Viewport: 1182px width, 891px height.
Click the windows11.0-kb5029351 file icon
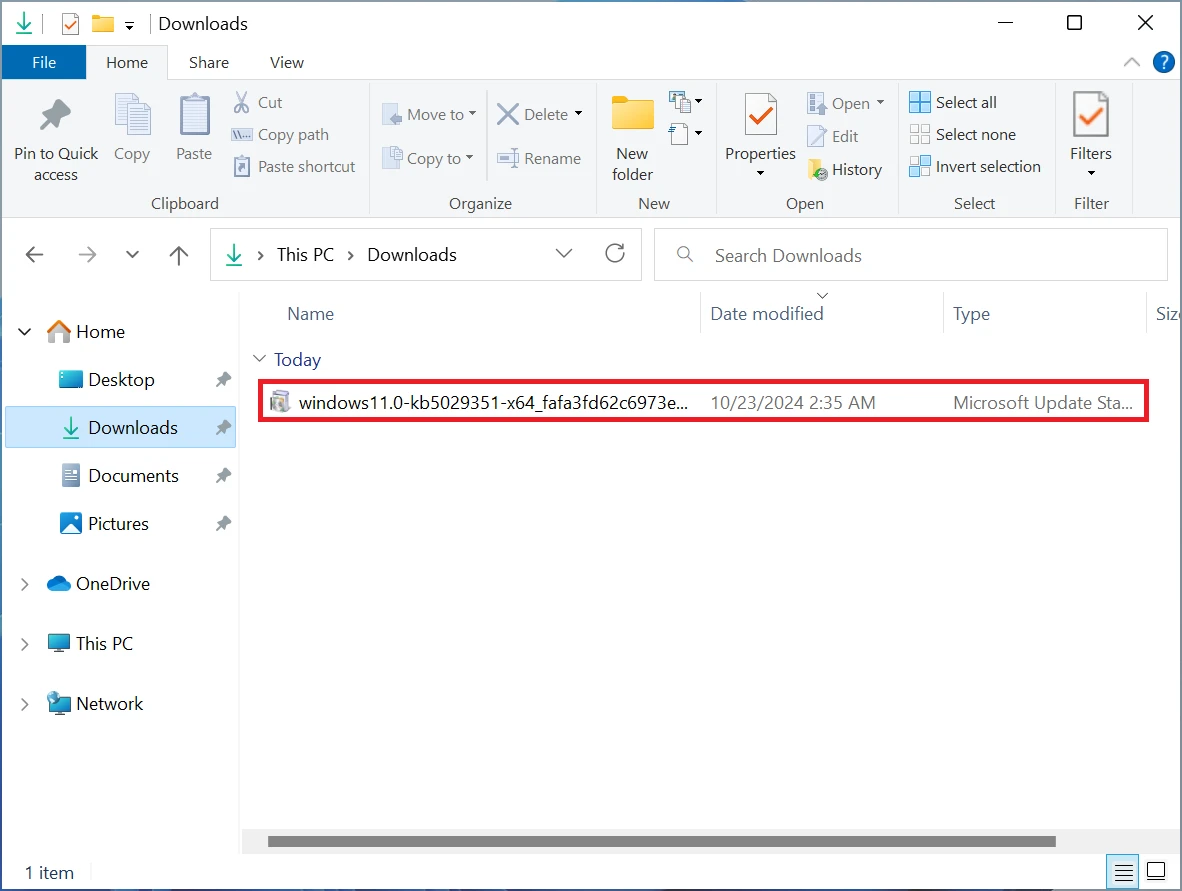click(280, 402)
